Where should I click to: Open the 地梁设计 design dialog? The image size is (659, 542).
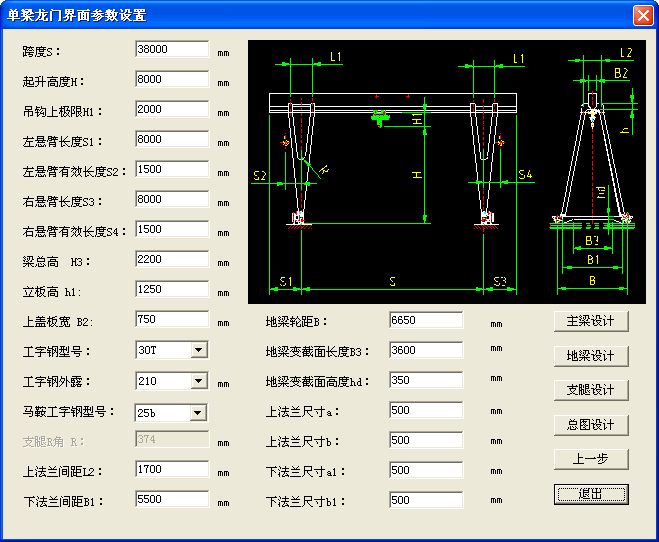click(590, 356)
